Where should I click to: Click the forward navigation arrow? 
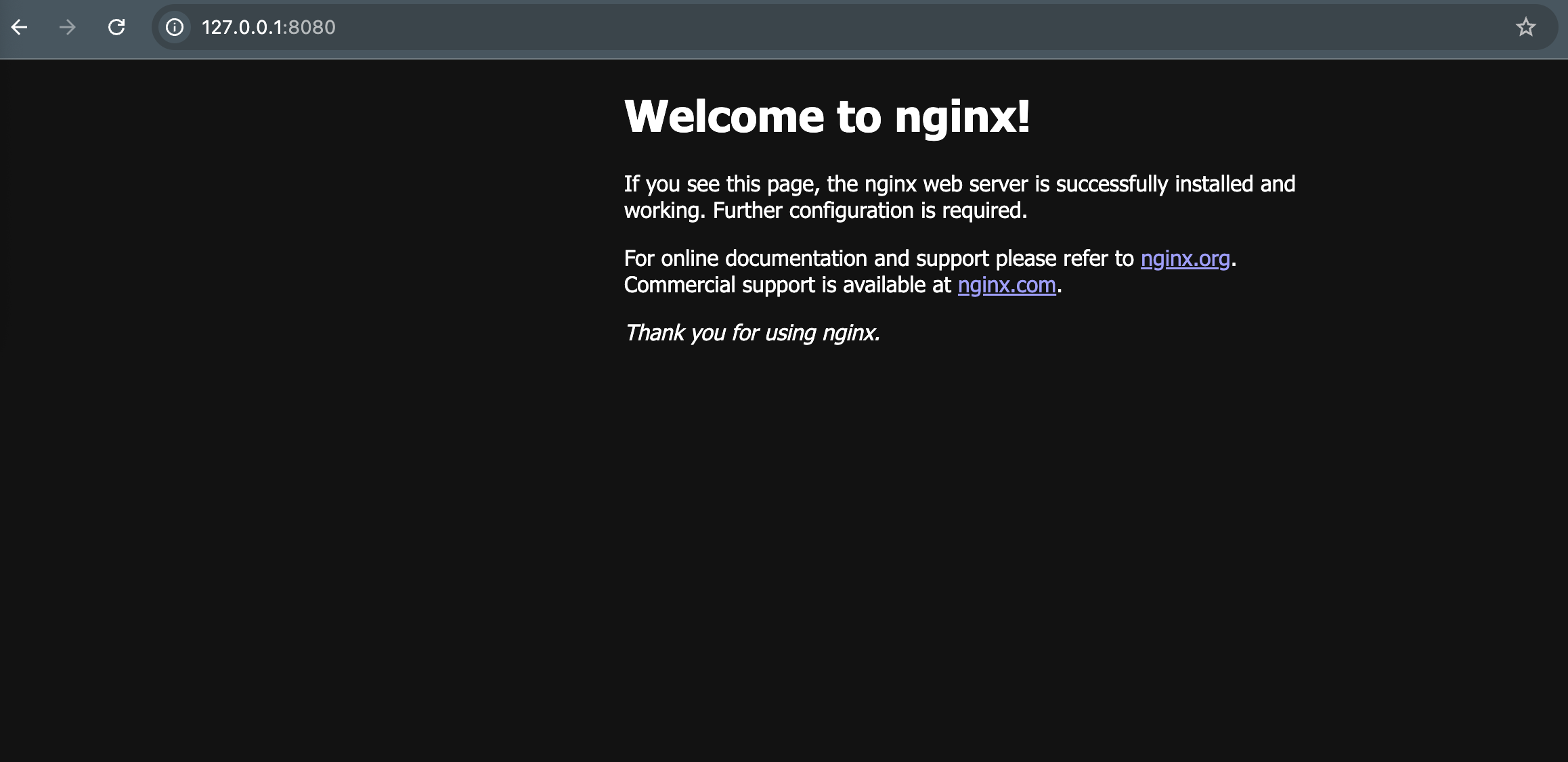(x=67, y=27)
